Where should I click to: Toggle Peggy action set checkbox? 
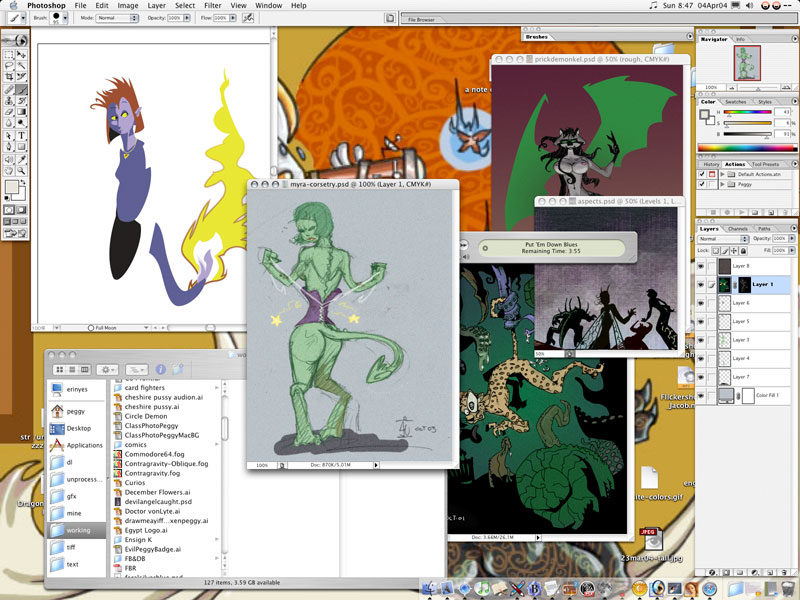click(x=702, y=184)
